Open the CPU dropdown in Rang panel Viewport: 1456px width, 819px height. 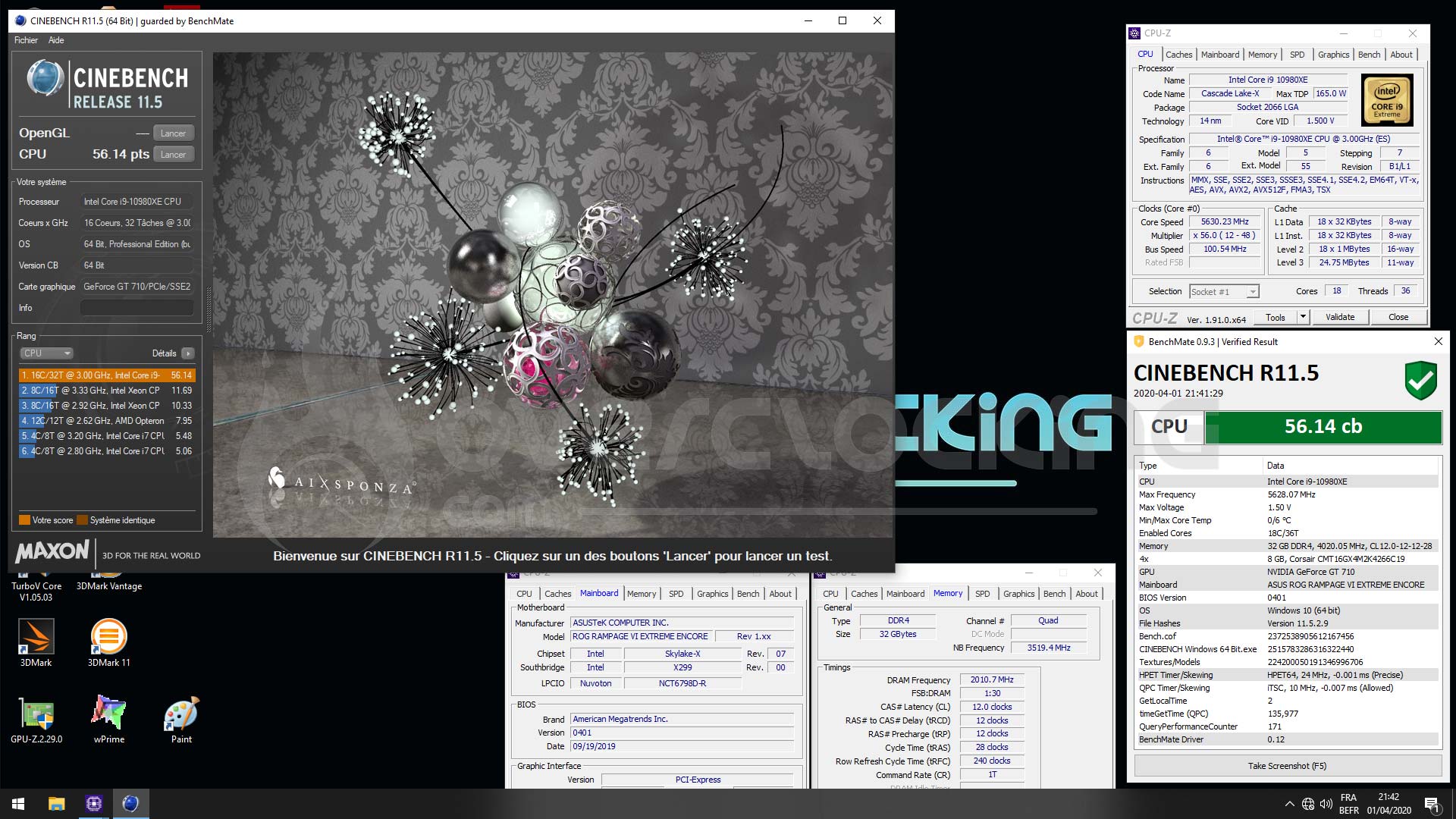point(46,353)
